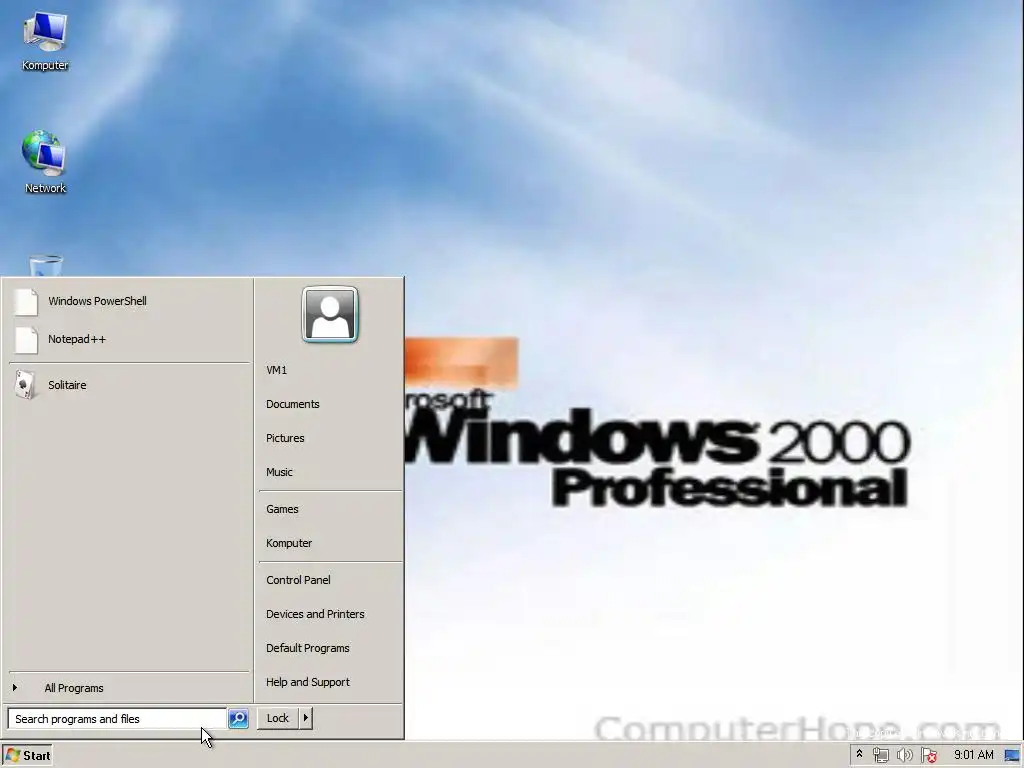The width and height of the screenshot is (1024, 768).
Task: Click the Show desktop icon in tray
Action: click(1012, 756)
